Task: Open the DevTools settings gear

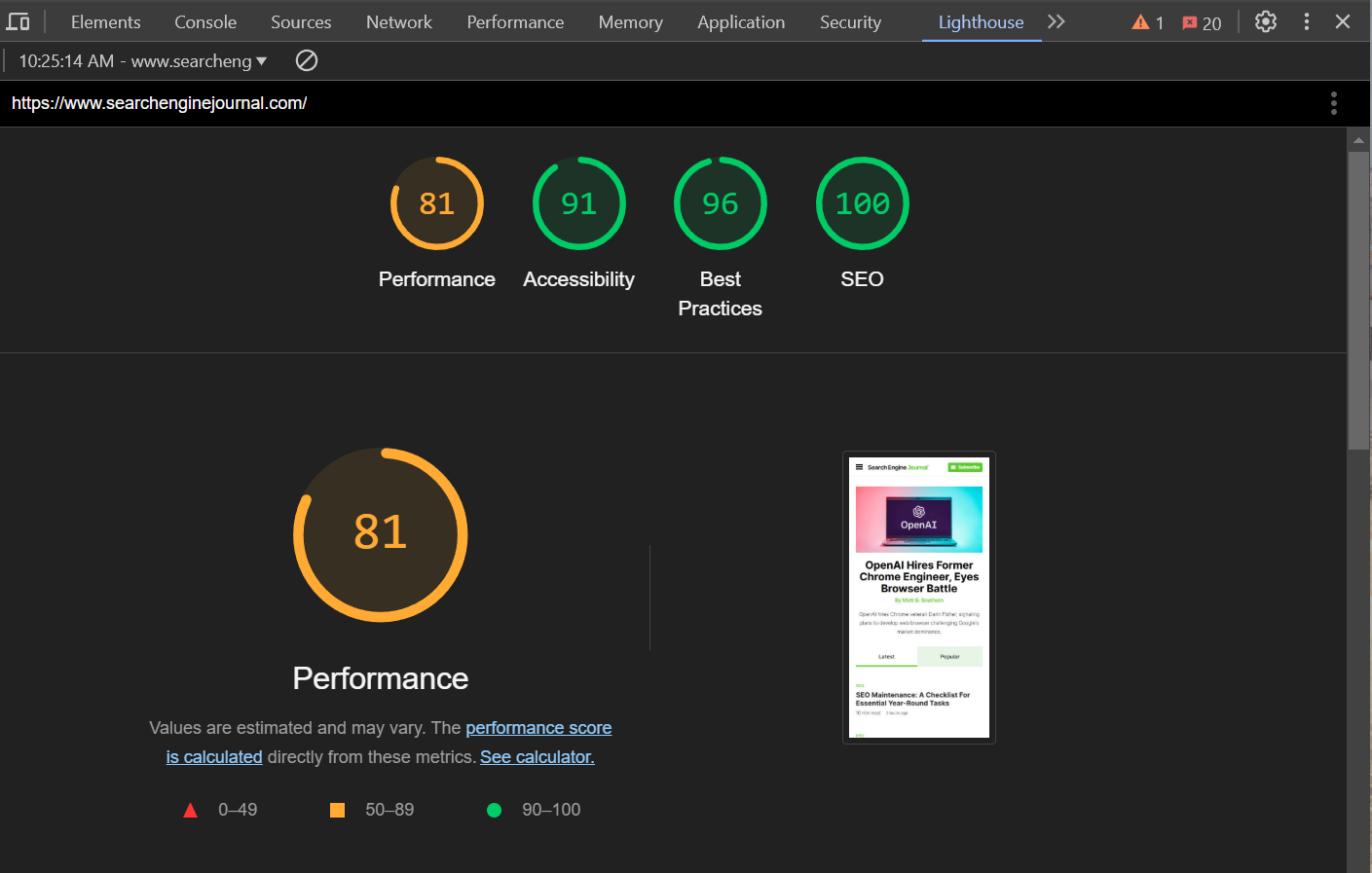Action: pyautogui.click(x=1265, y=21)
